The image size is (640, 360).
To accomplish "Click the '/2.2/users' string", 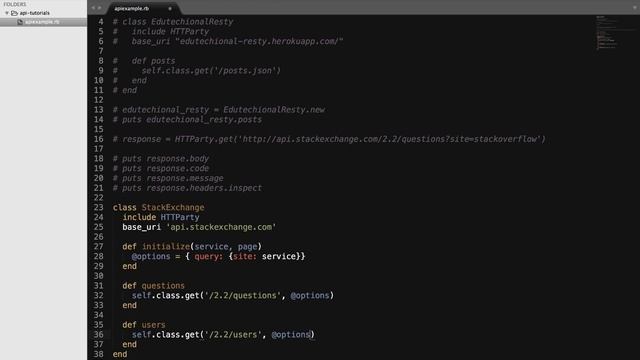I will pos(233,335).
